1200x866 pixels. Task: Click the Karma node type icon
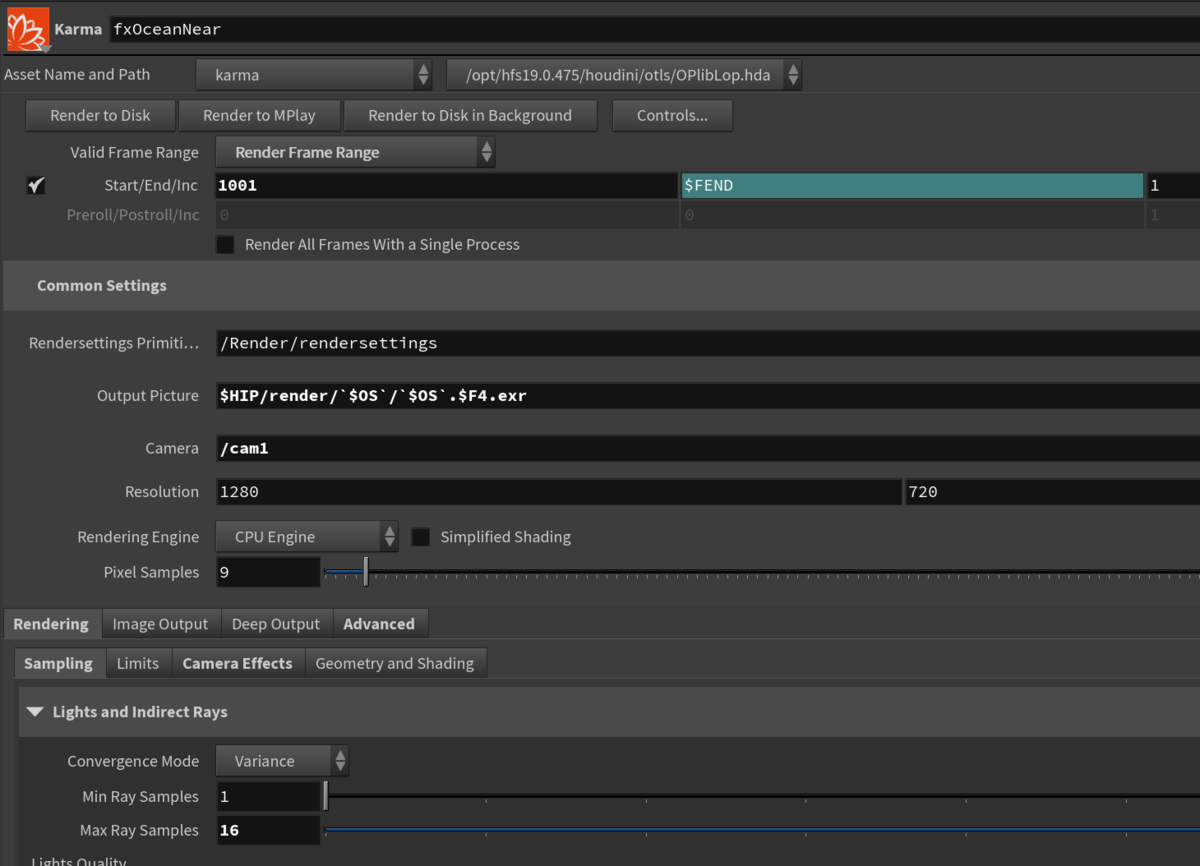27,29
